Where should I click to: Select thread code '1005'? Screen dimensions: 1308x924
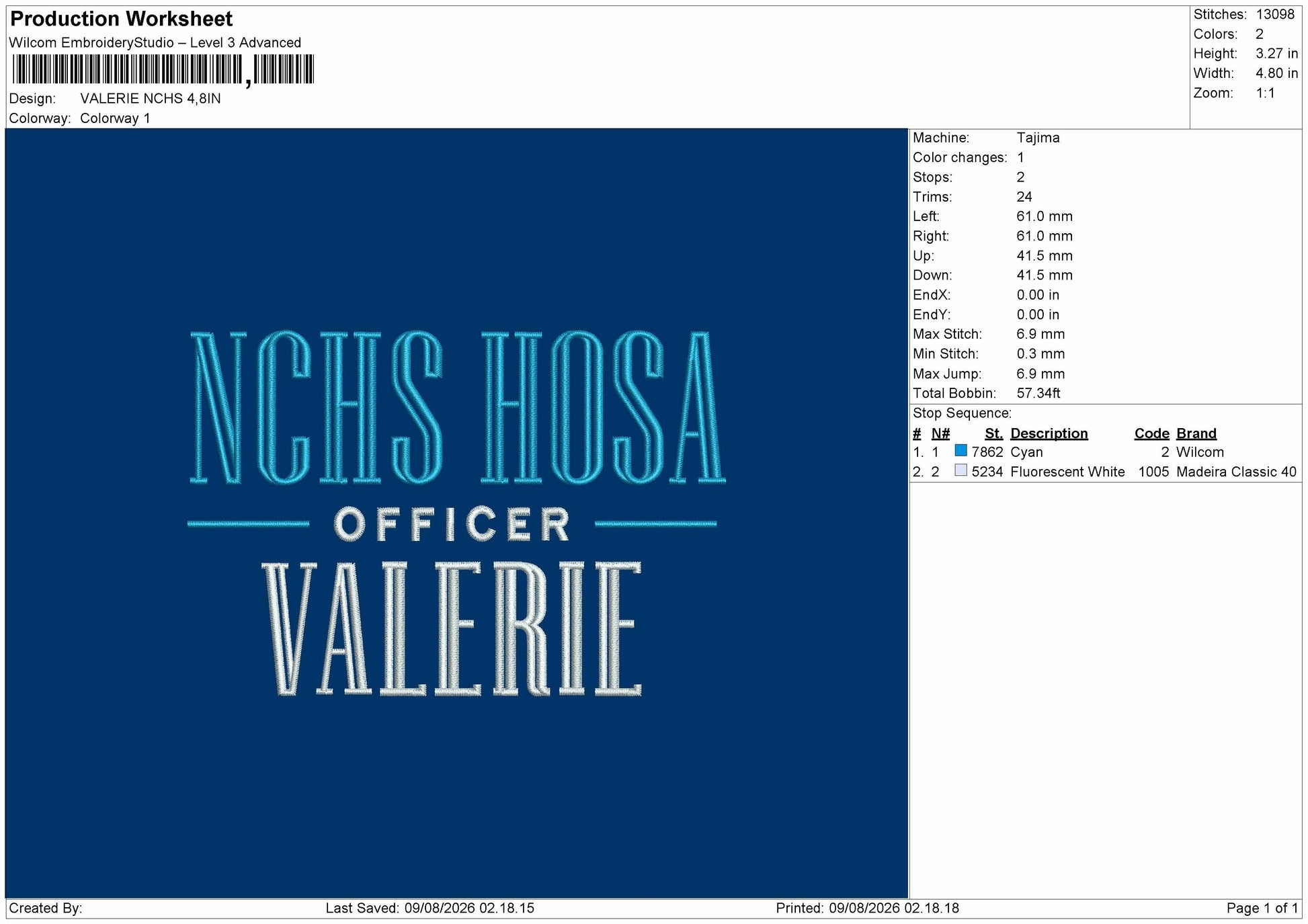(x=1153, y=472)
